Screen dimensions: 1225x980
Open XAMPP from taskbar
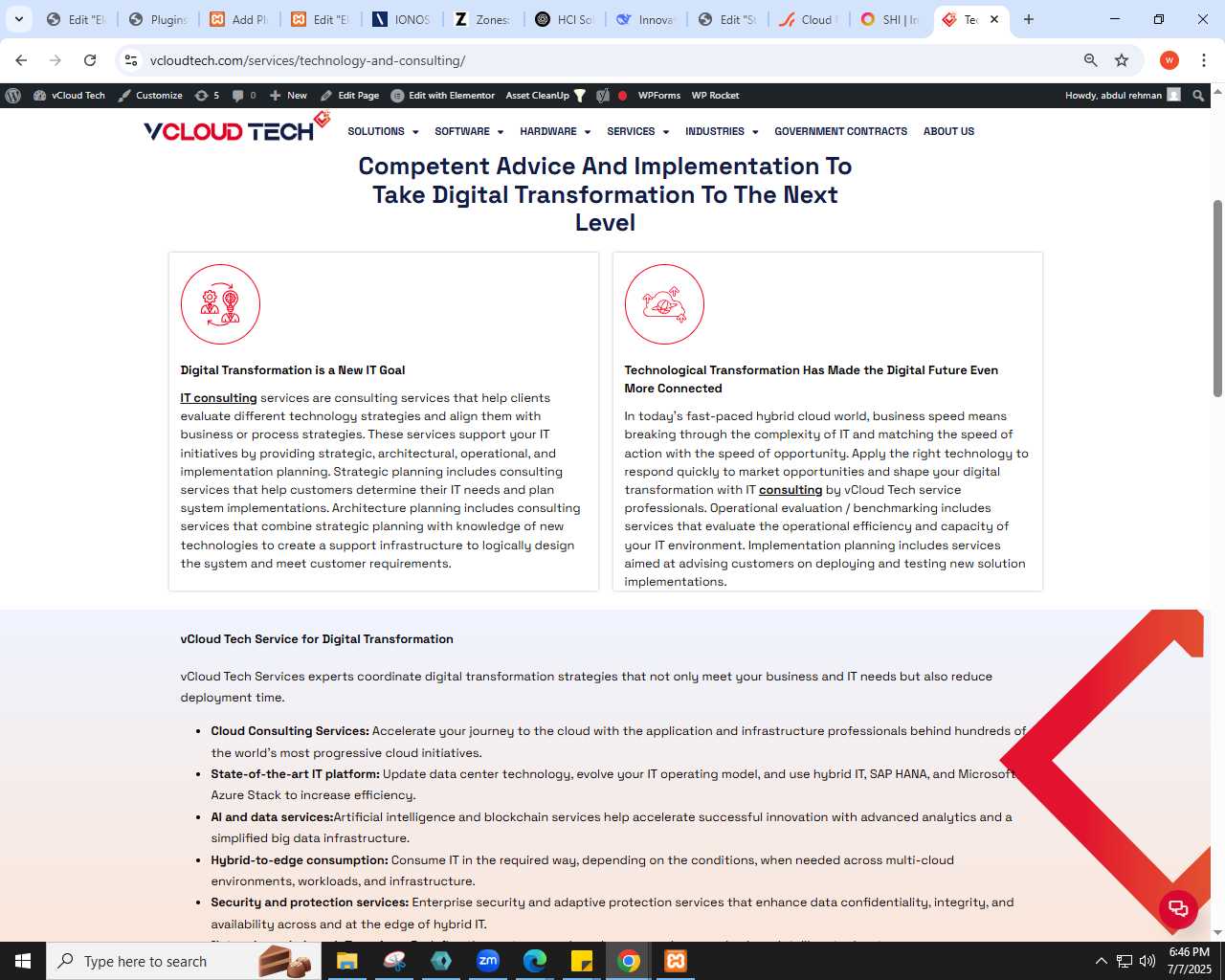pos(676,961)
